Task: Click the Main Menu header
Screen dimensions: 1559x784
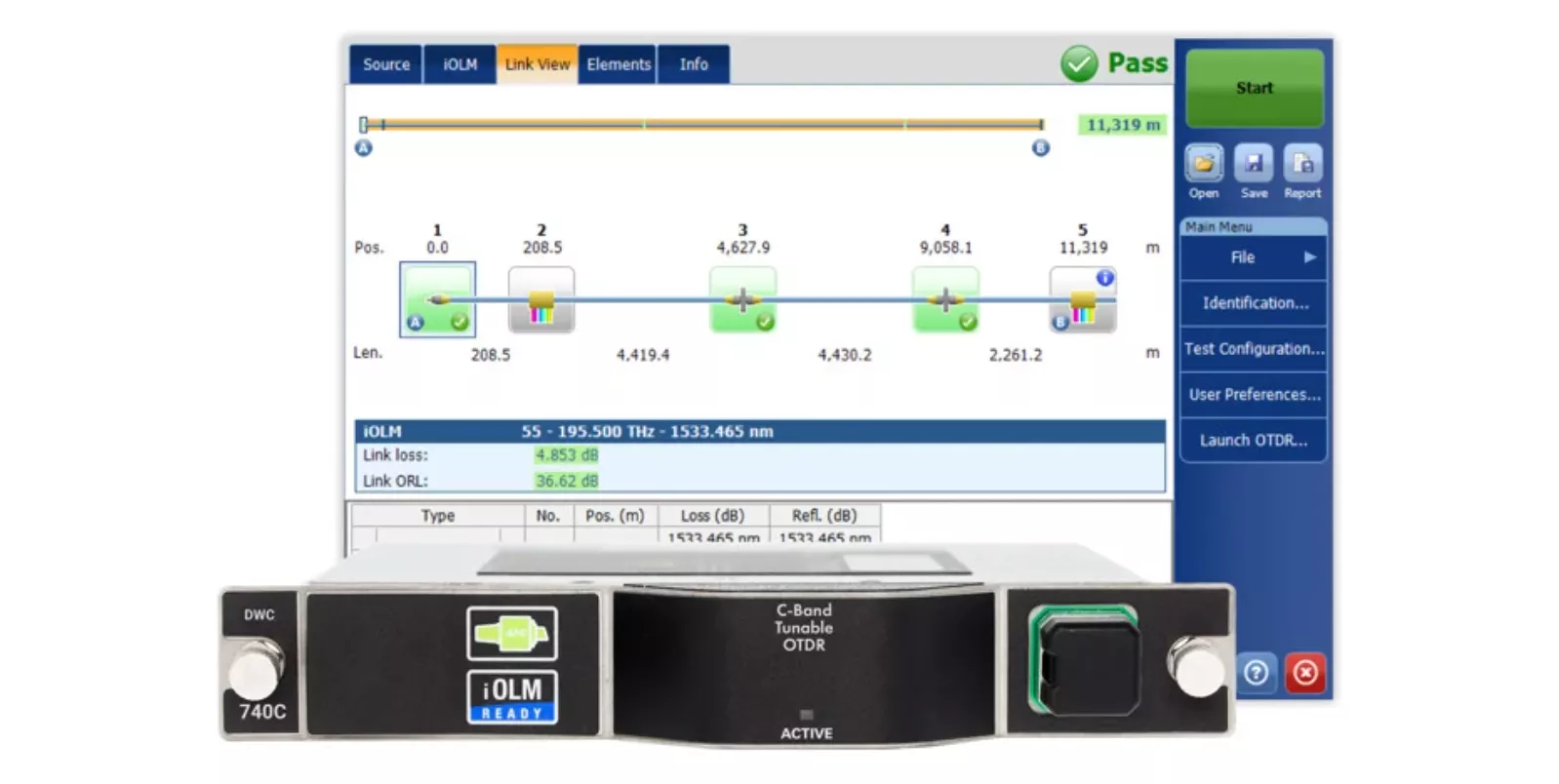Action: click(x=1254, y=226)
